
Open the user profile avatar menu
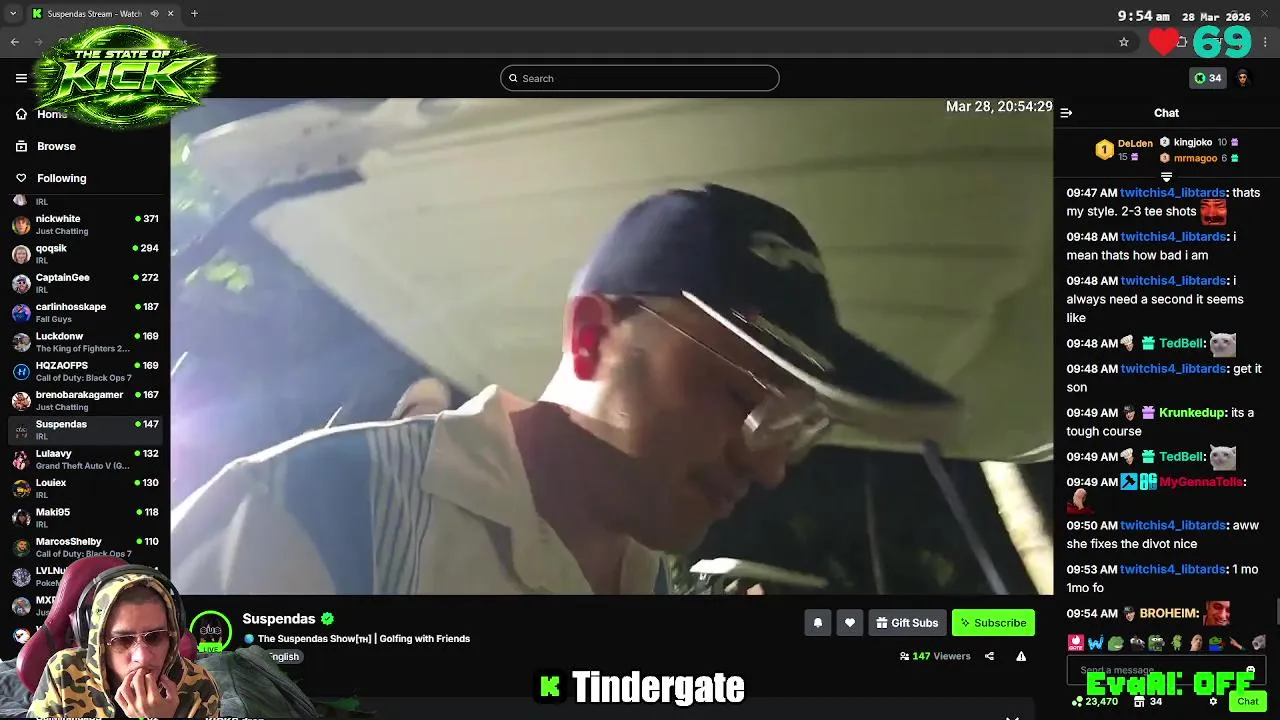[x=1243, y=78]
